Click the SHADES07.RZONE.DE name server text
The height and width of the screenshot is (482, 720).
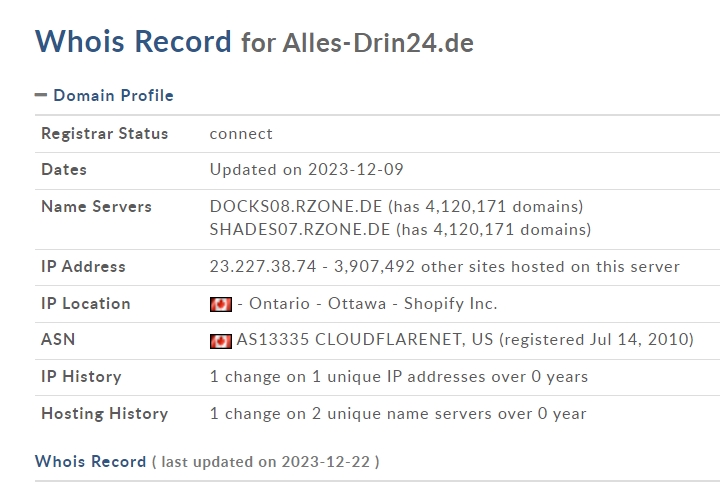[300, 230]
